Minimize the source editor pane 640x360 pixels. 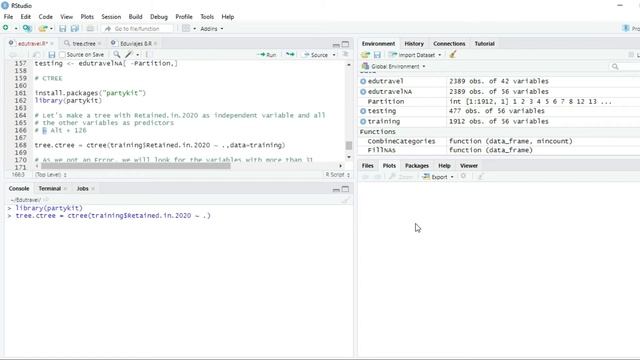[x=336, y=44]
